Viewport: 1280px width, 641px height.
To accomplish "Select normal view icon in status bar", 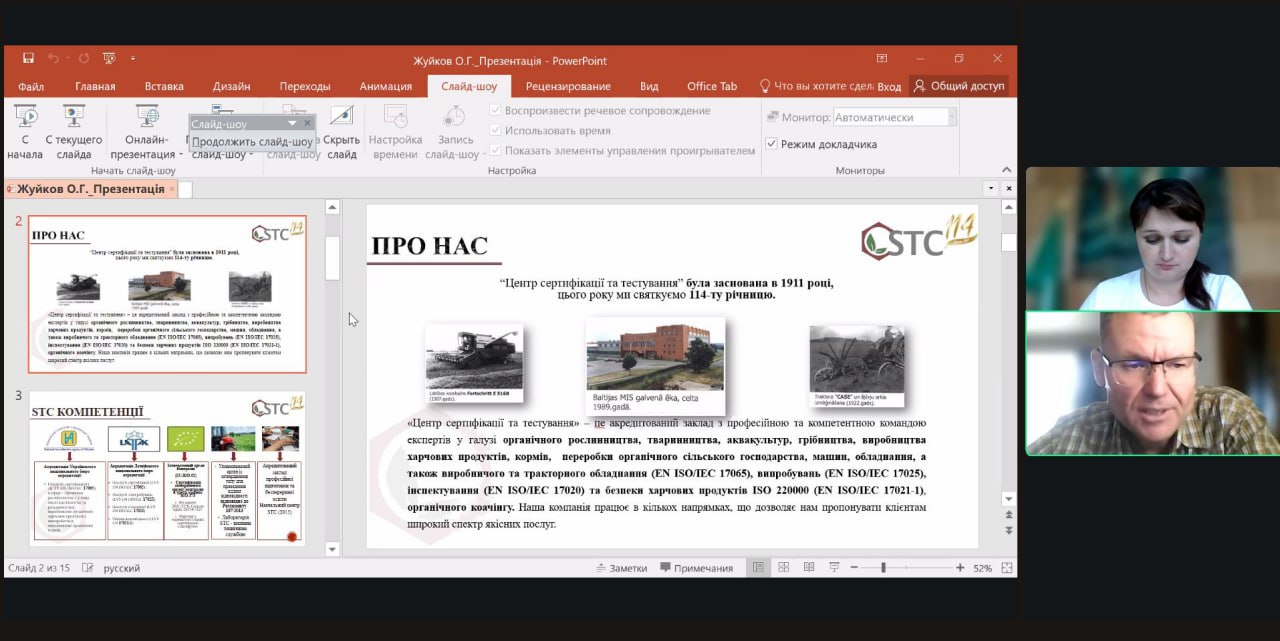I will pyautogui.click(x=759, y=568).
